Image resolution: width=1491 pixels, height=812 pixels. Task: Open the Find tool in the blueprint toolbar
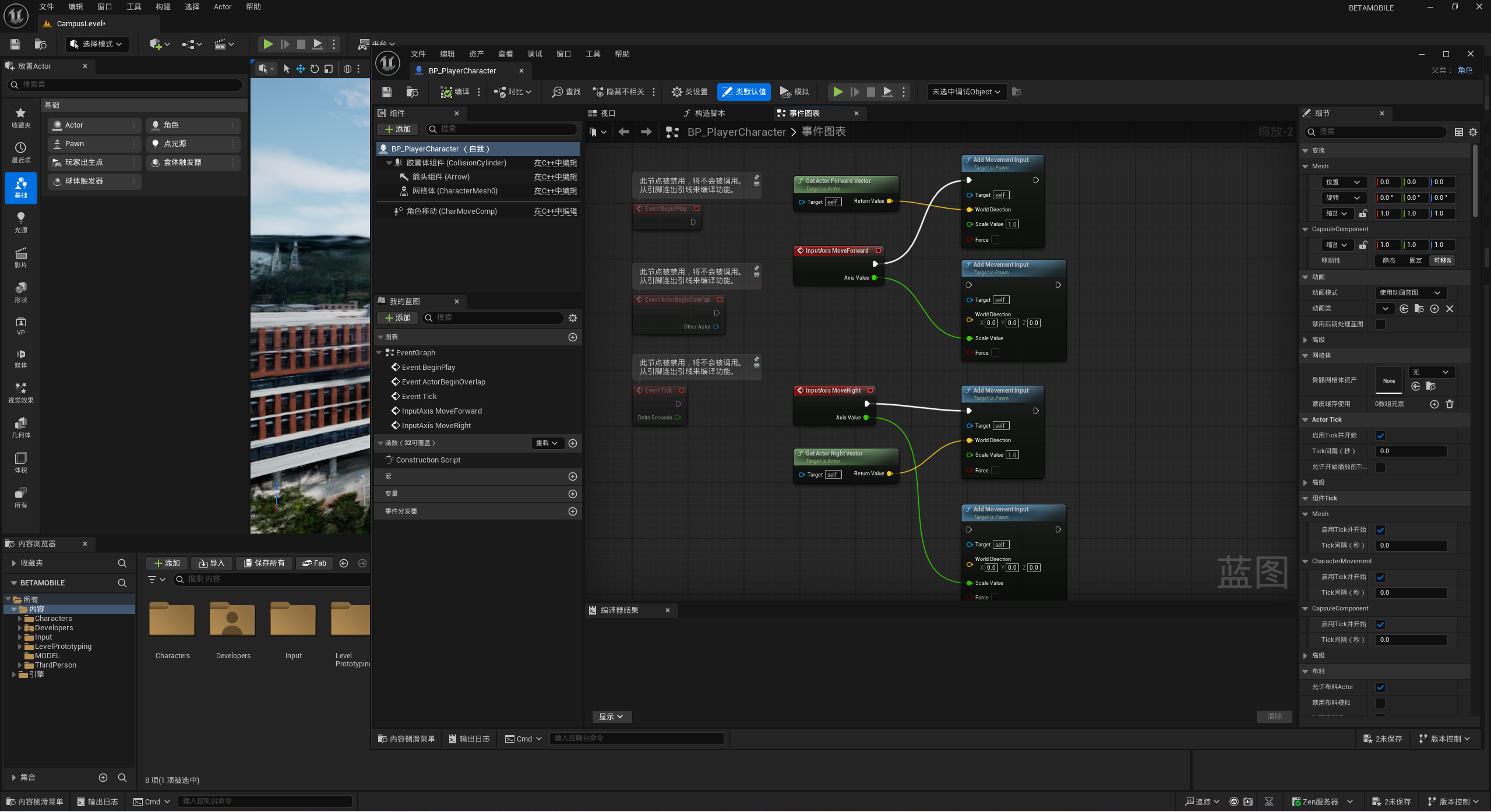pyautogui.click(x=566, y=92)
